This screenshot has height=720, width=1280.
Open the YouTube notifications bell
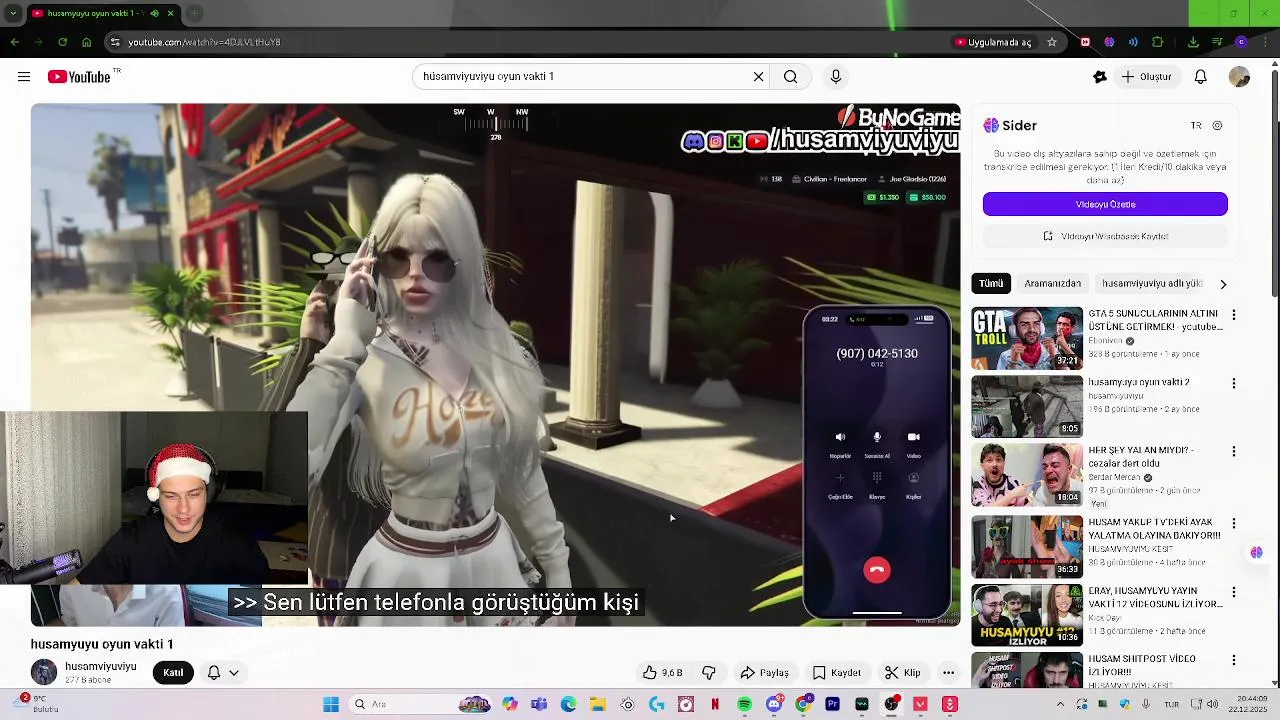click(1201, 77)
